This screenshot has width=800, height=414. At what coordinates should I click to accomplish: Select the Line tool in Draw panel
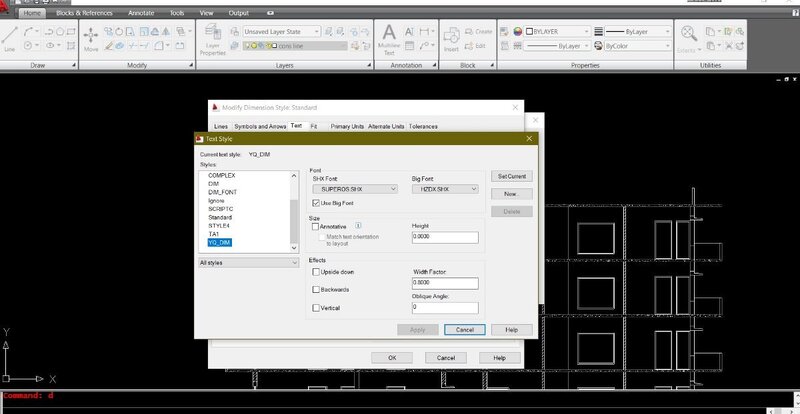11,39
